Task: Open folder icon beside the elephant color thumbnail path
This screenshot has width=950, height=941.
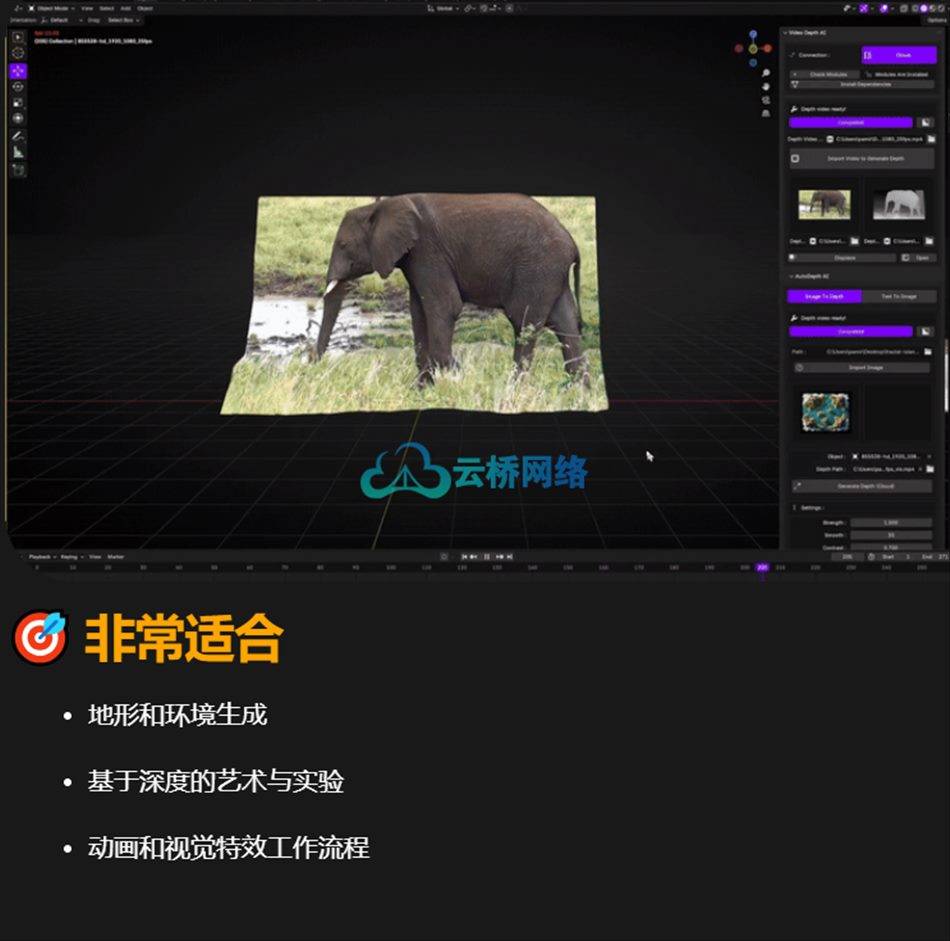Action: click(854, 241)
